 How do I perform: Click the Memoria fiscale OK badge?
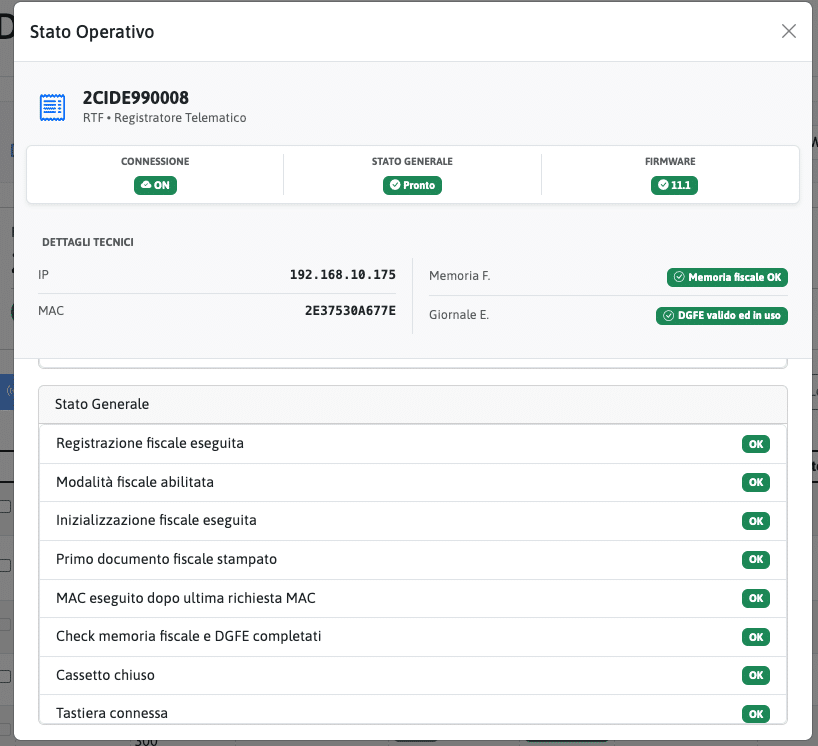click(727, 277)
